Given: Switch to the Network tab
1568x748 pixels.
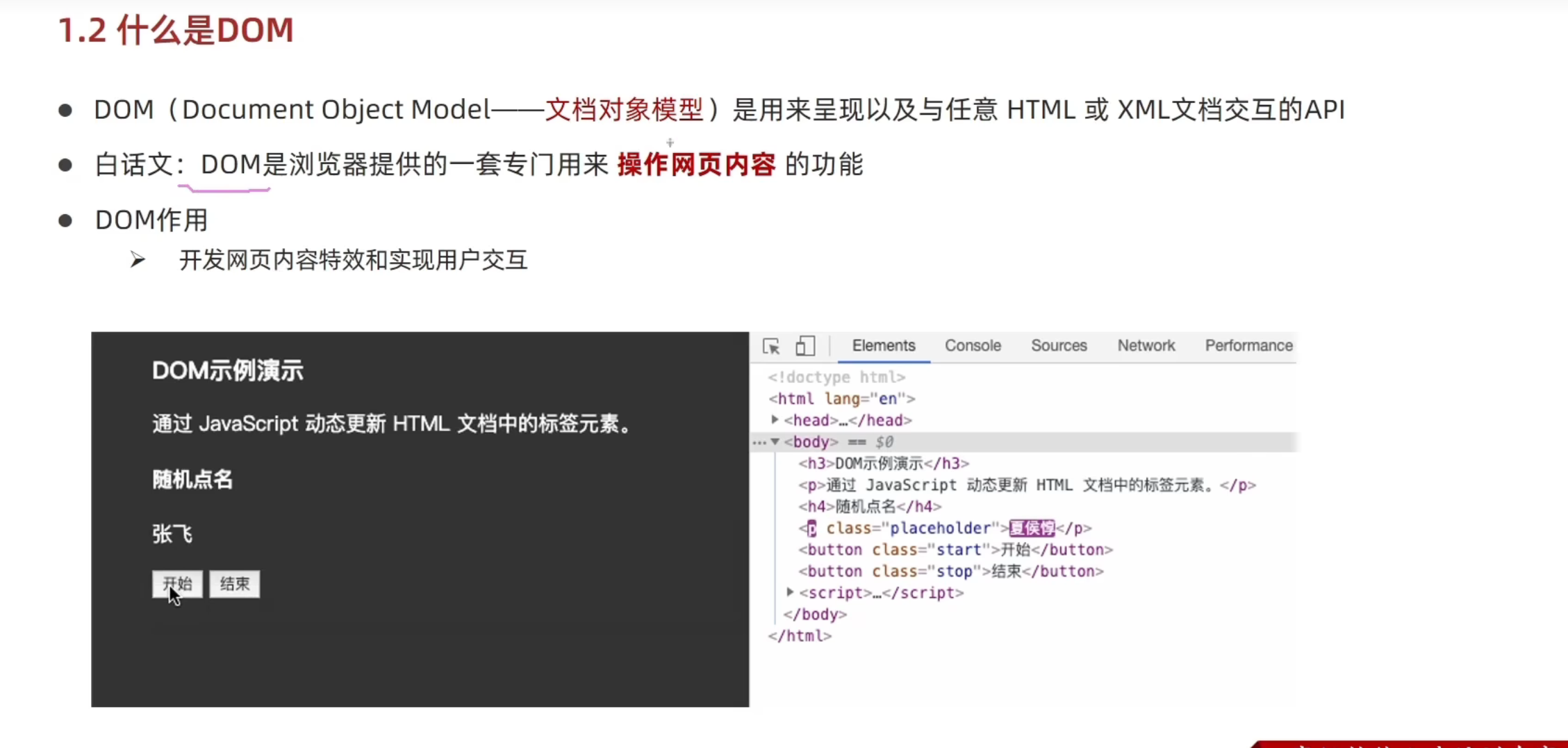Looking at the screenshot, I should click(x=1146, y=345).
